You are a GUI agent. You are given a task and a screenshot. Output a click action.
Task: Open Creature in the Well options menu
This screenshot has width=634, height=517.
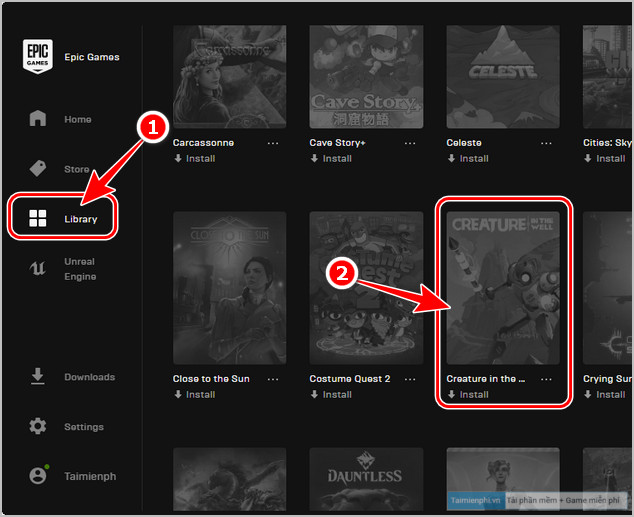click(x=546, y=379)
